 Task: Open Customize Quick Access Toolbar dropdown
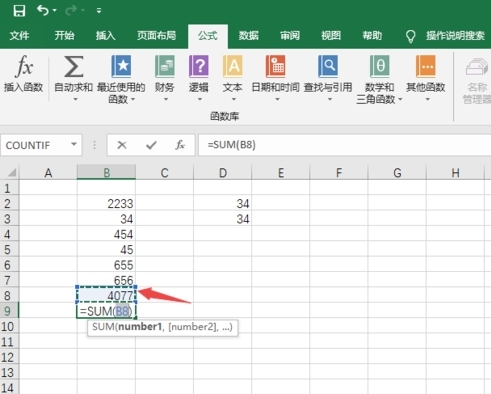pyautogui.click(x=99, y=11)
